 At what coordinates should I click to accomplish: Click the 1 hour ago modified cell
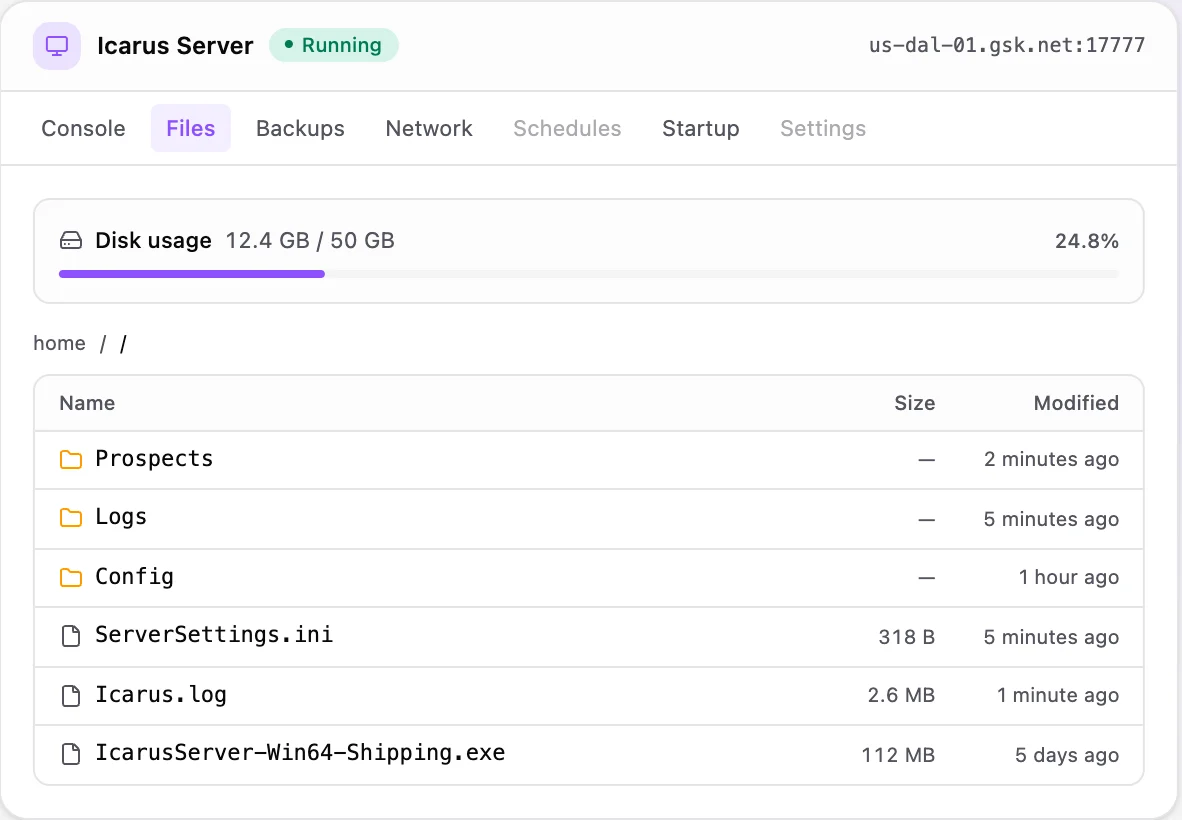tap(1068, 578)
